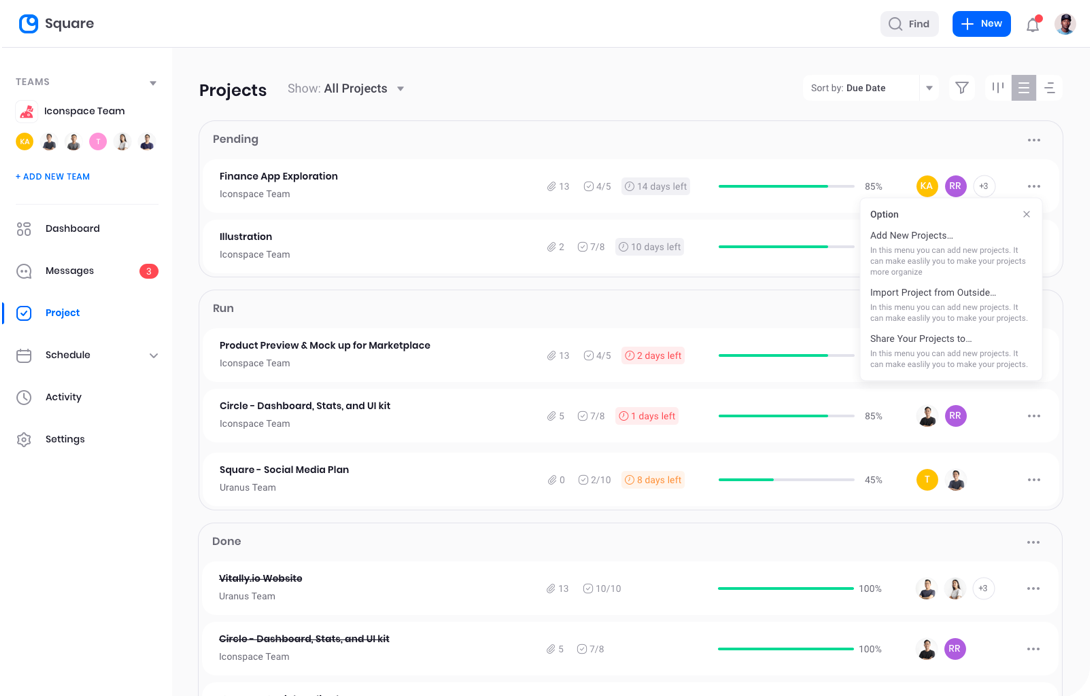Open the Sort by Due Date dropdown

(929, 88)
